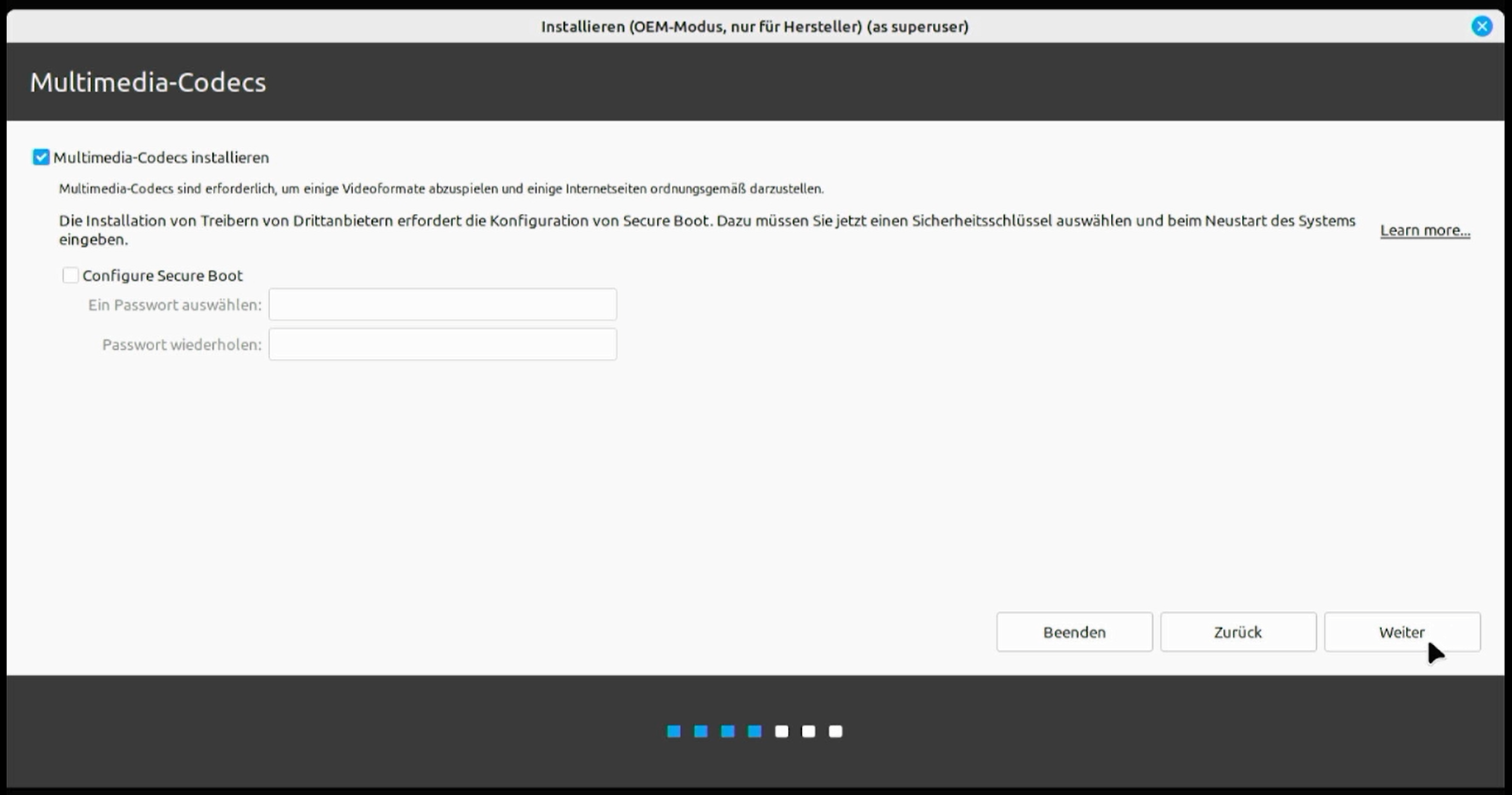Click the last white progress step indicator
The height and width of the screenshot is (795, 1512).
tap(835, 731)
